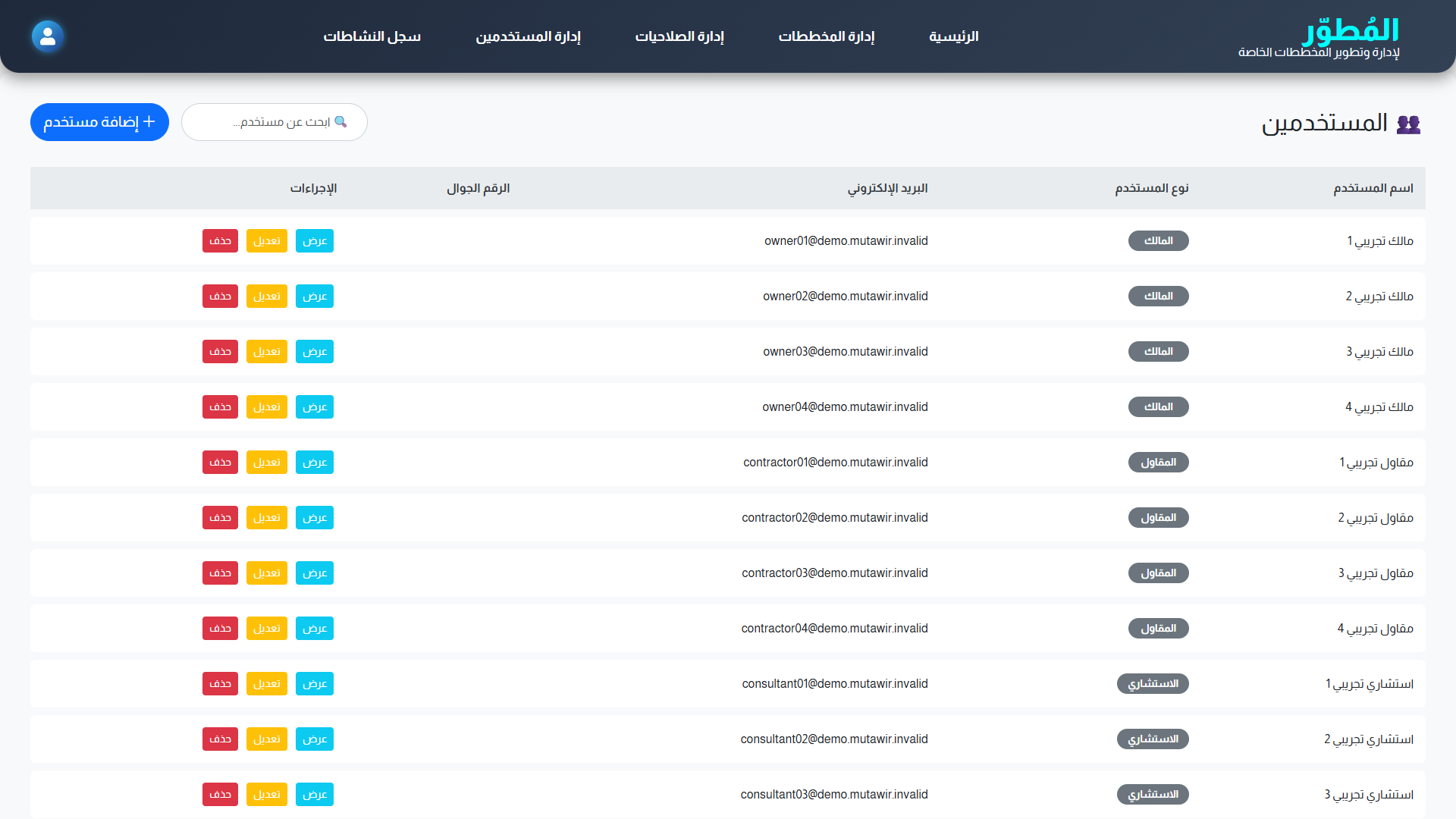The image size is (1456, 819).
Task: Click the إضافة مستخدم button
Action: pyautogui.click(x=99, y=122)
